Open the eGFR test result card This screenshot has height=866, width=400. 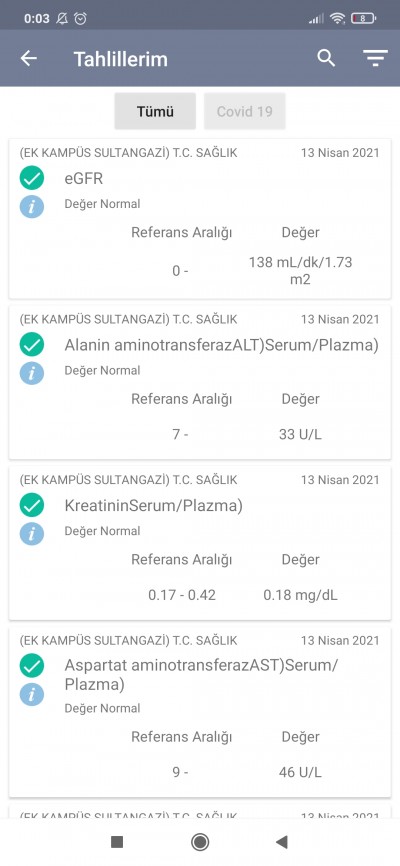click(x=200, y=219)
